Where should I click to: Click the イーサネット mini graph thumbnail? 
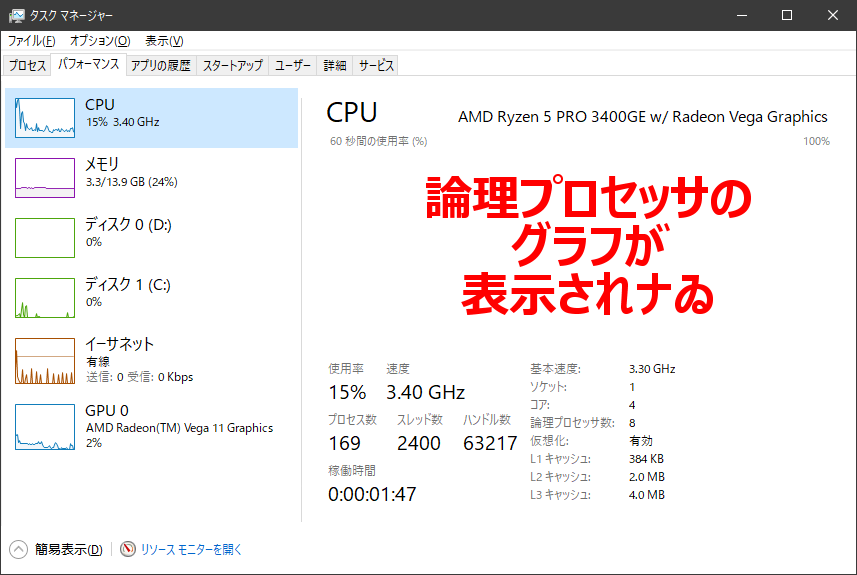[45, 361]
